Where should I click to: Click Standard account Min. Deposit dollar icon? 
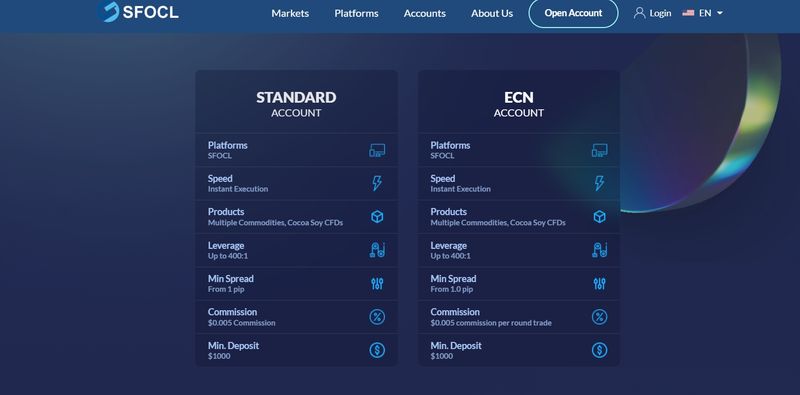pos(377,350)
